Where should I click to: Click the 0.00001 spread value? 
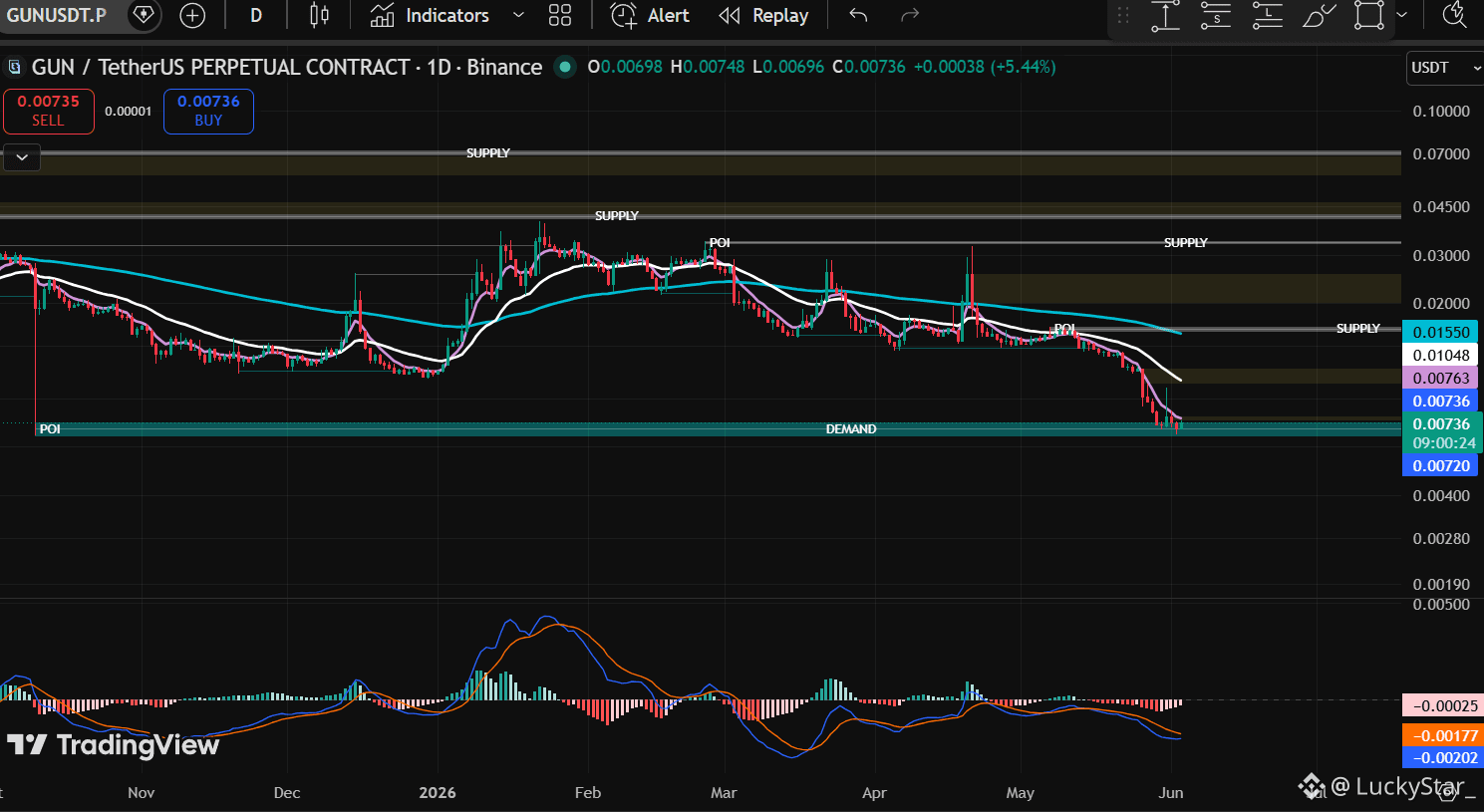point(129,112)
